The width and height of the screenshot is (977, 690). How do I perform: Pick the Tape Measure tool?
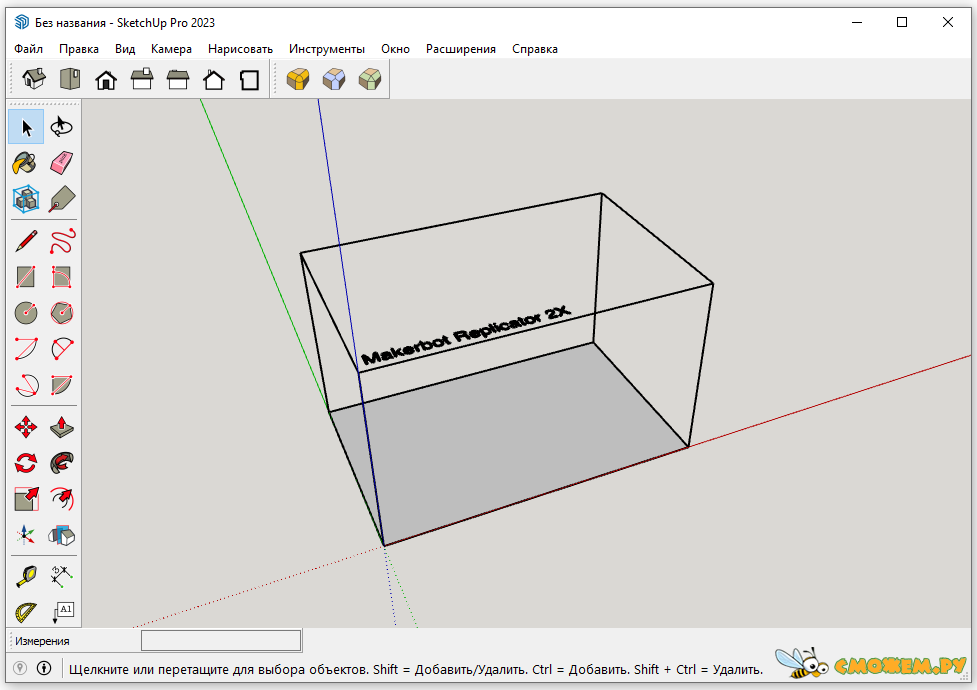coord(26,577)
